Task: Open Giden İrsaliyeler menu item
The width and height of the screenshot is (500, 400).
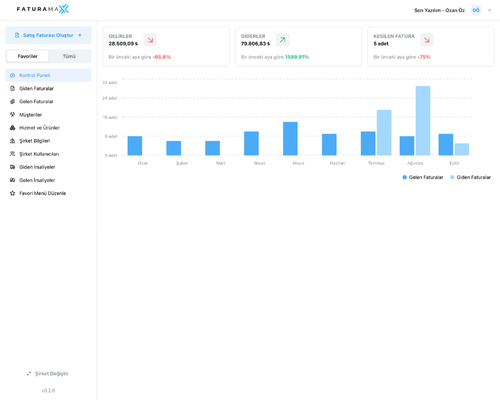Action: click(x=48, y=167)
